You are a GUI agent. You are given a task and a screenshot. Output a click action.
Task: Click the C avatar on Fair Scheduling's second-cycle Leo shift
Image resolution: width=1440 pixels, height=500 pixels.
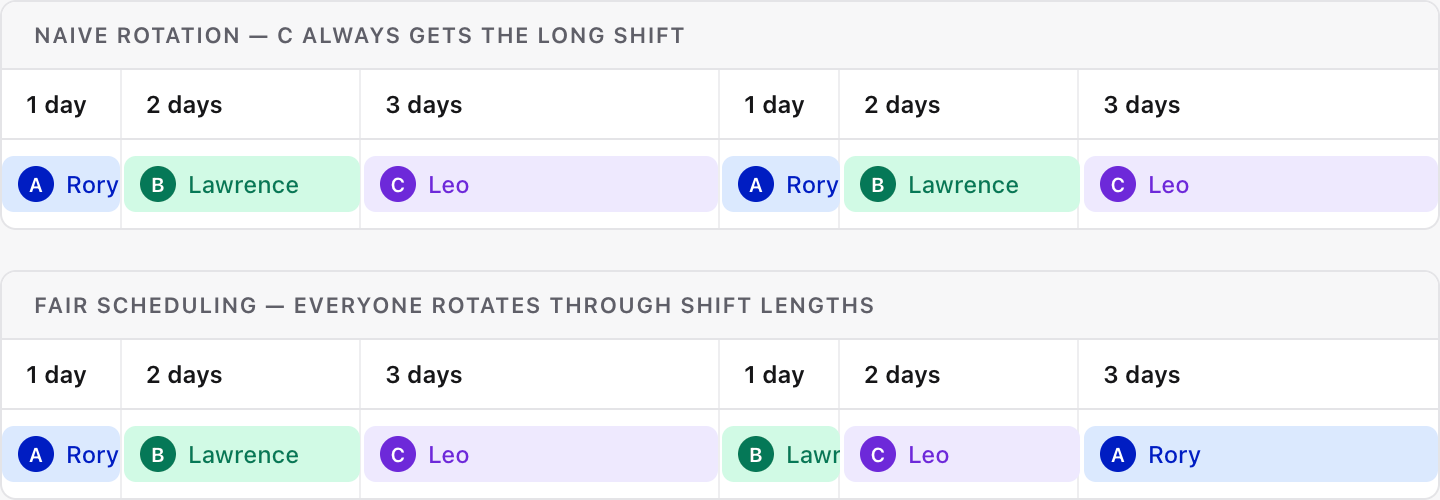877,455
